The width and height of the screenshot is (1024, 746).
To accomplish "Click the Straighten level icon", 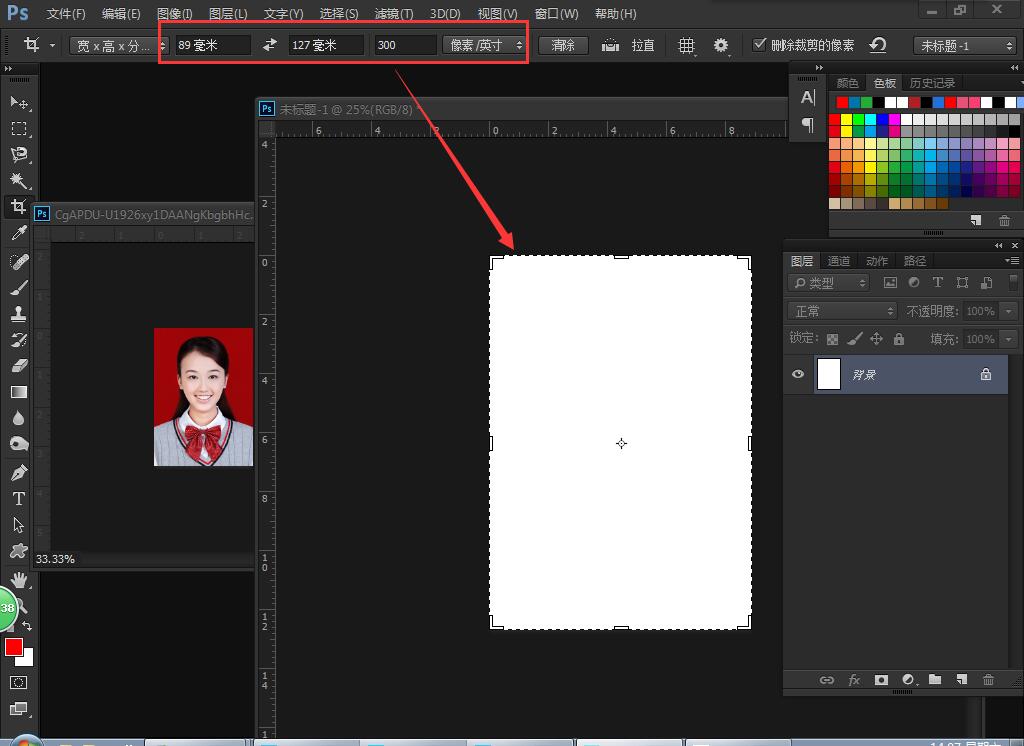I will point(610,45).
